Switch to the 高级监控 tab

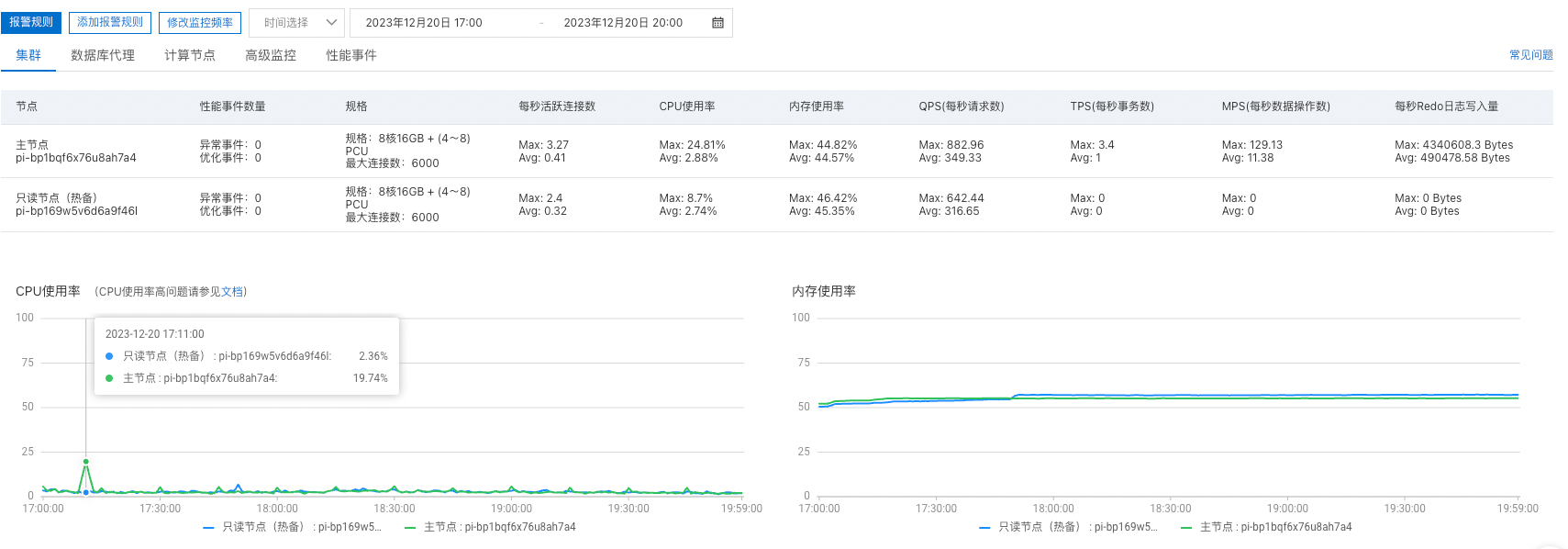point(271,55)
